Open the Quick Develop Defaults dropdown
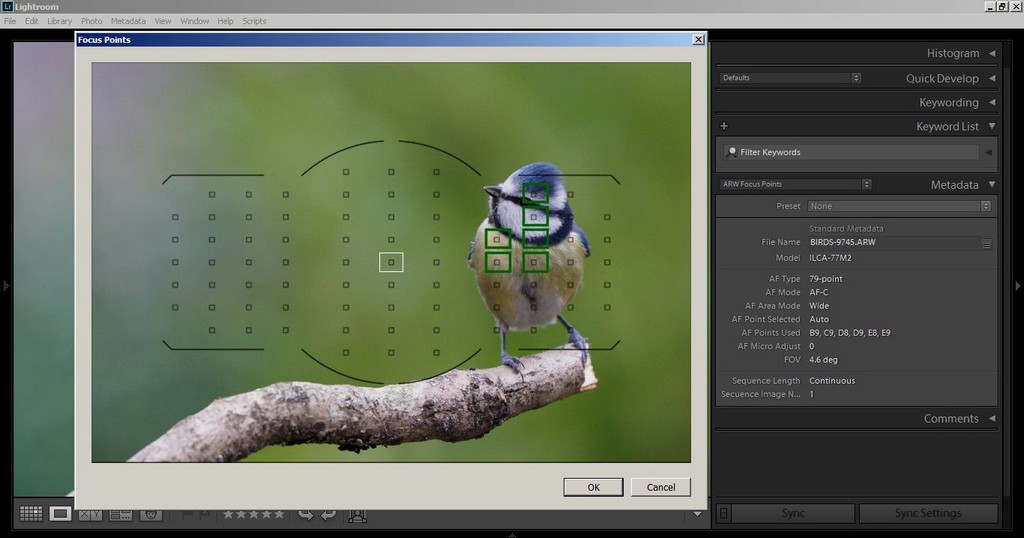The width and height of the screenshot is (1024, 538). 789,78
